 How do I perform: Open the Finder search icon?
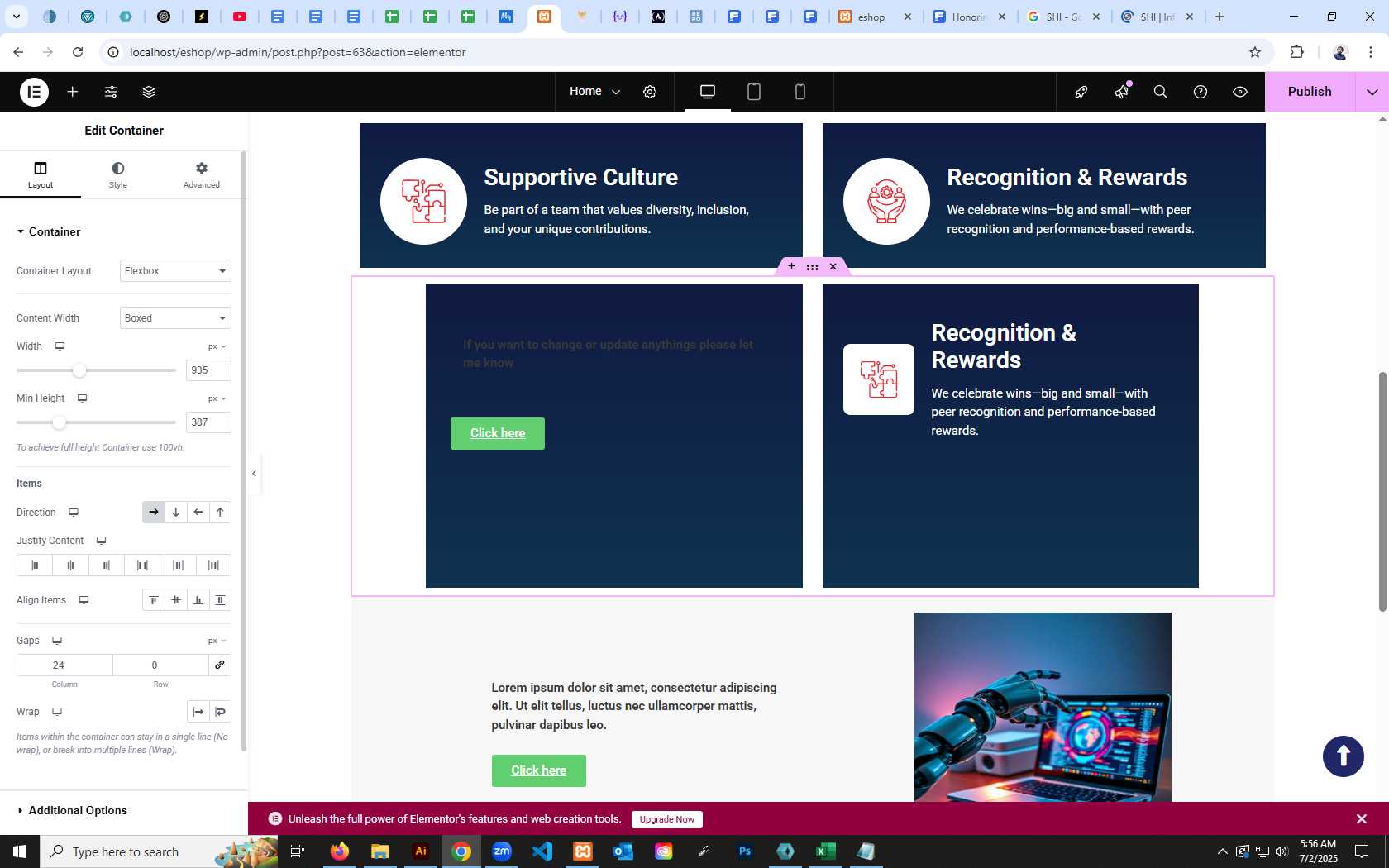click(x=1161, y=92)
